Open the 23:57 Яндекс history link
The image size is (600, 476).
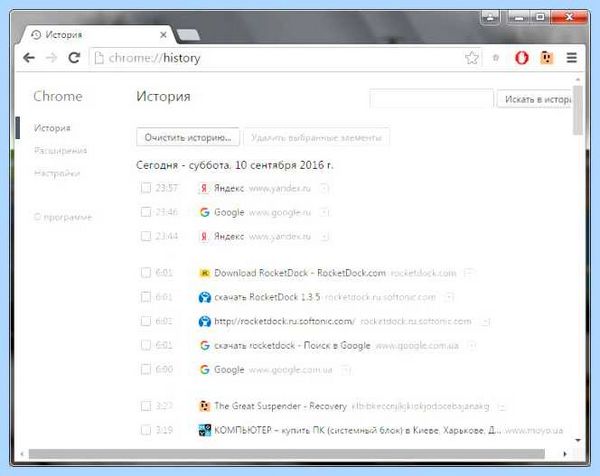point(229,188)
